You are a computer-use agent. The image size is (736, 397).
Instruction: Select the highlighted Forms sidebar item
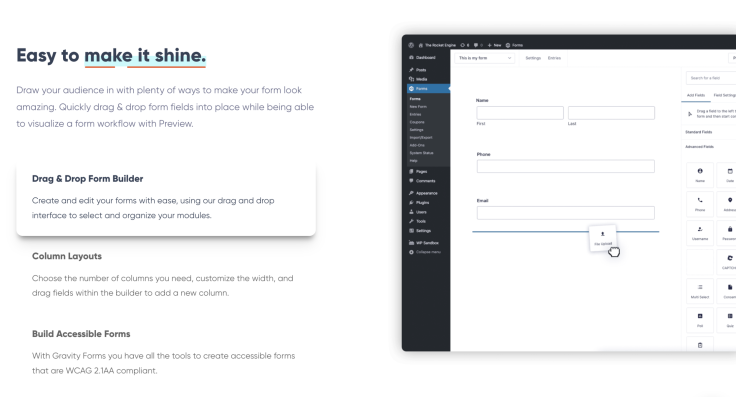(428, 89)
